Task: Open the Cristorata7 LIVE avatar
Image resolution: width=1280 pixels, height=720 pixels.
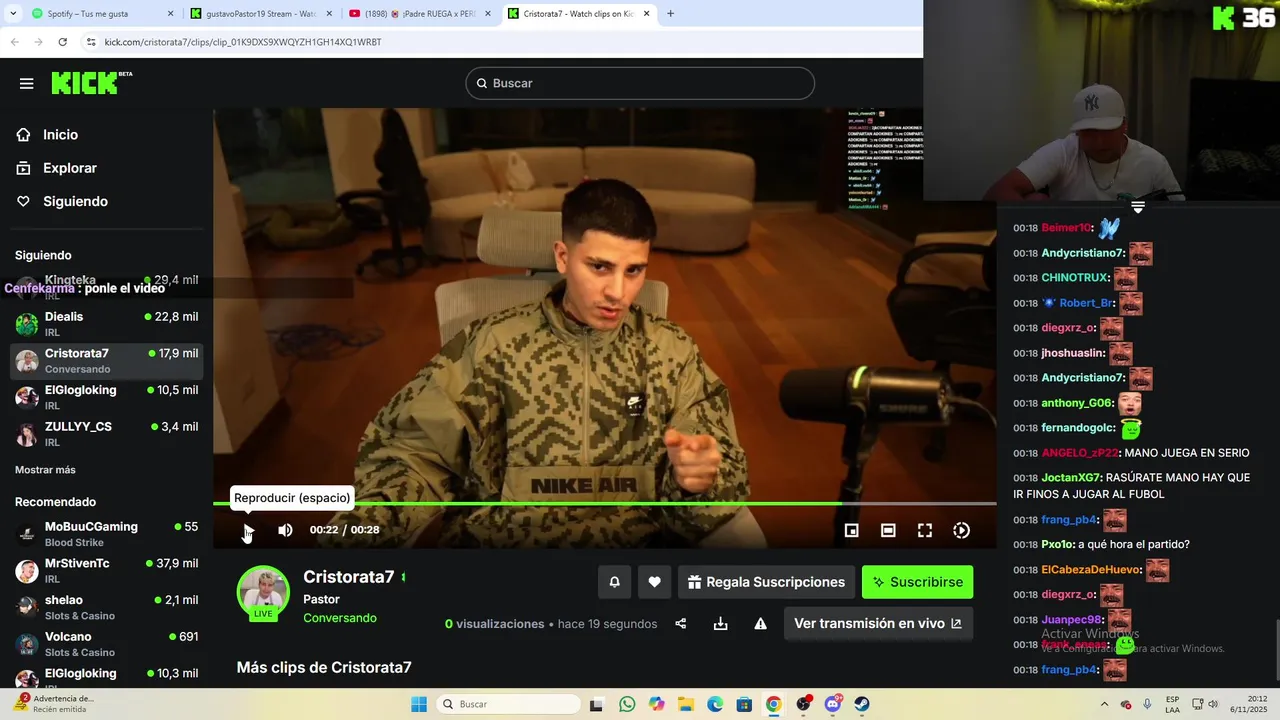Action: [x=263, y=592]
